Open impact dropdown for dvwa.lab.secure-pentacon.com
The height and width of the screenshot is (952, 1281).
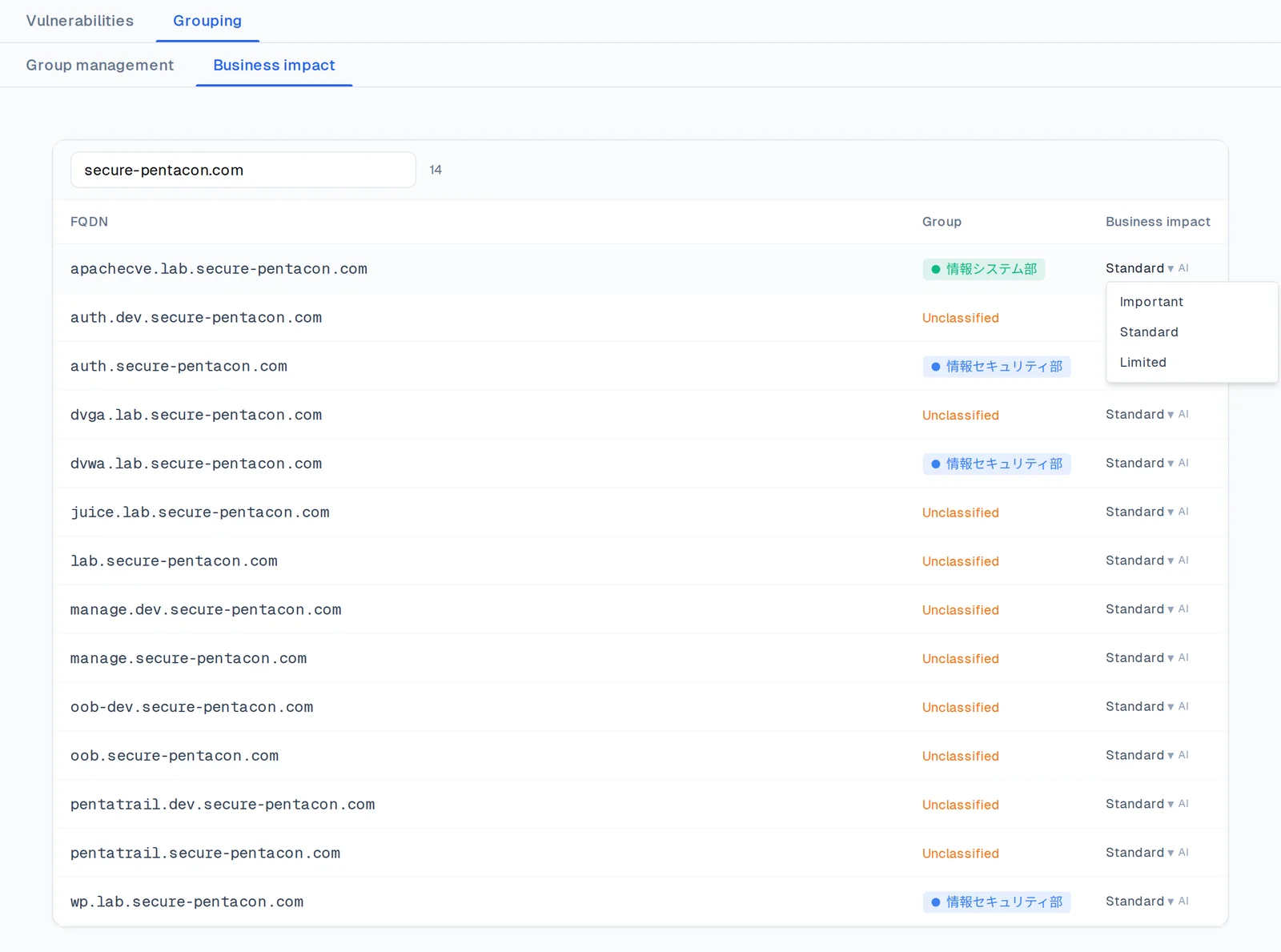(x=1140, y=464)
